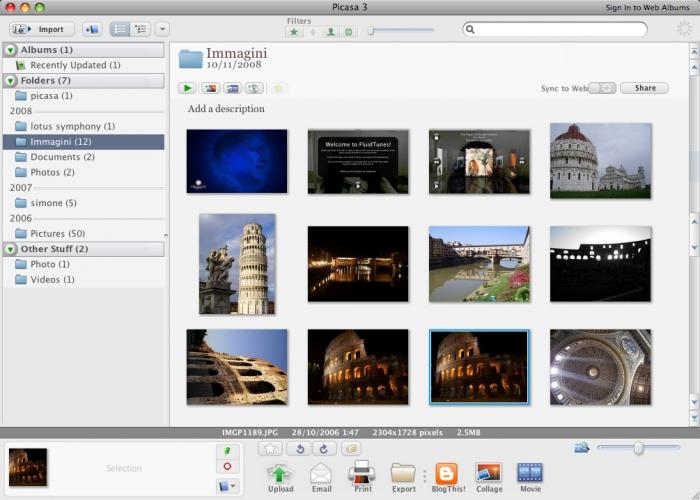This screenshot has height=500, width=700.
Task: Click the Print icon
Action: [361, 473]
